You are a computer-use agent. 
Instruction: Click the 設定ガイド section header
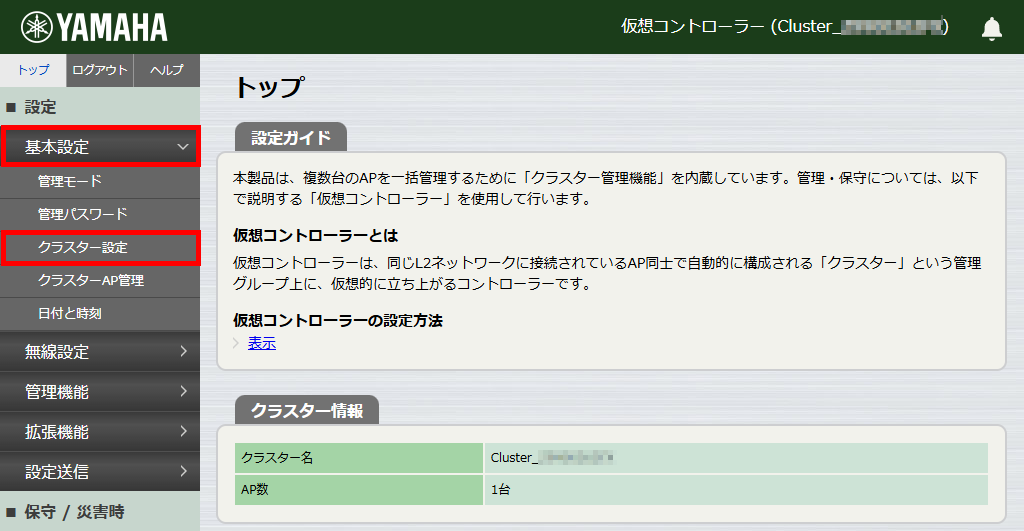291,137
